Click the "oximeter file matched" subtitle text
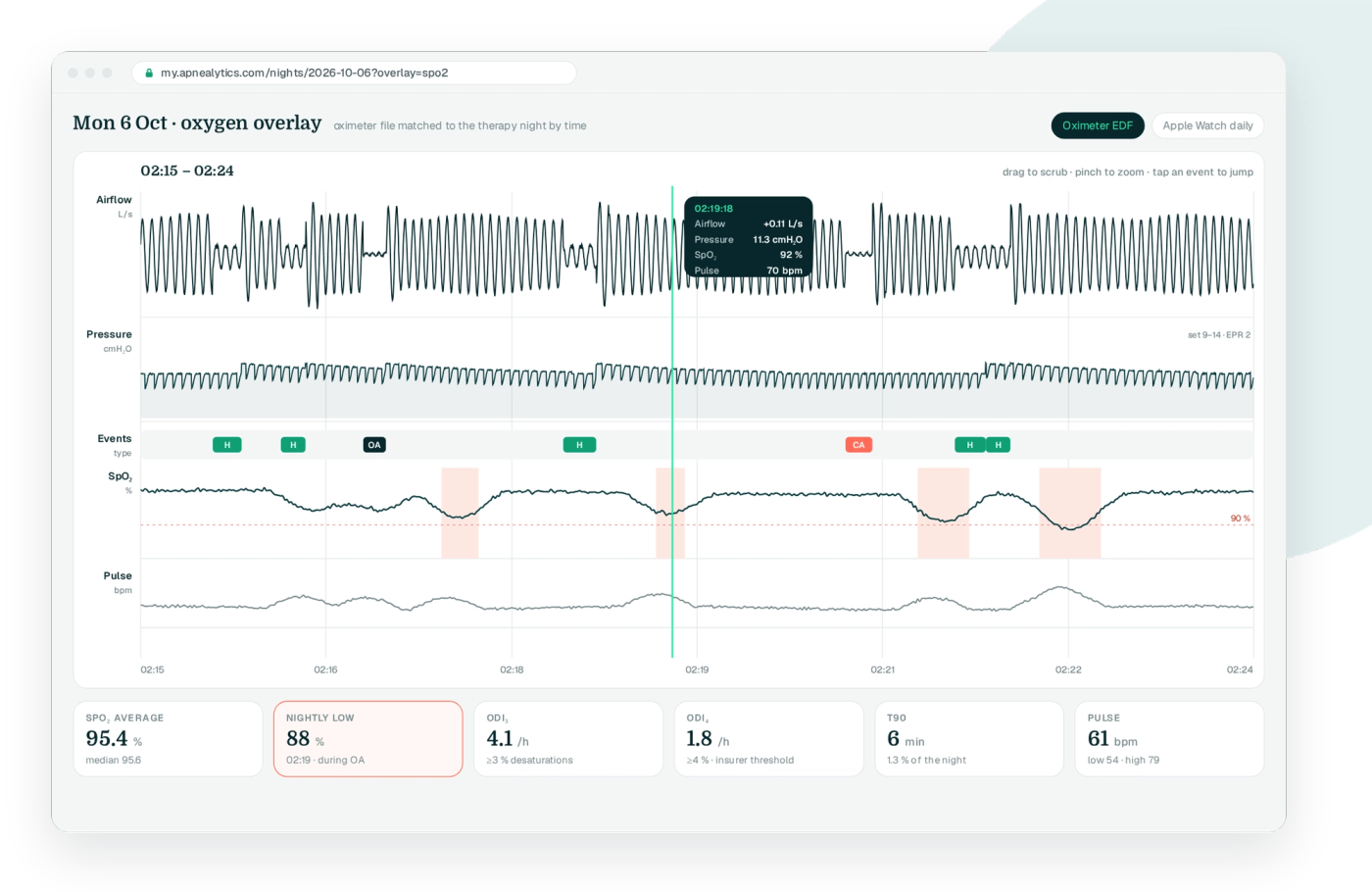The height and width of the screenshot is (892, 1372). (x=460, y=125)
